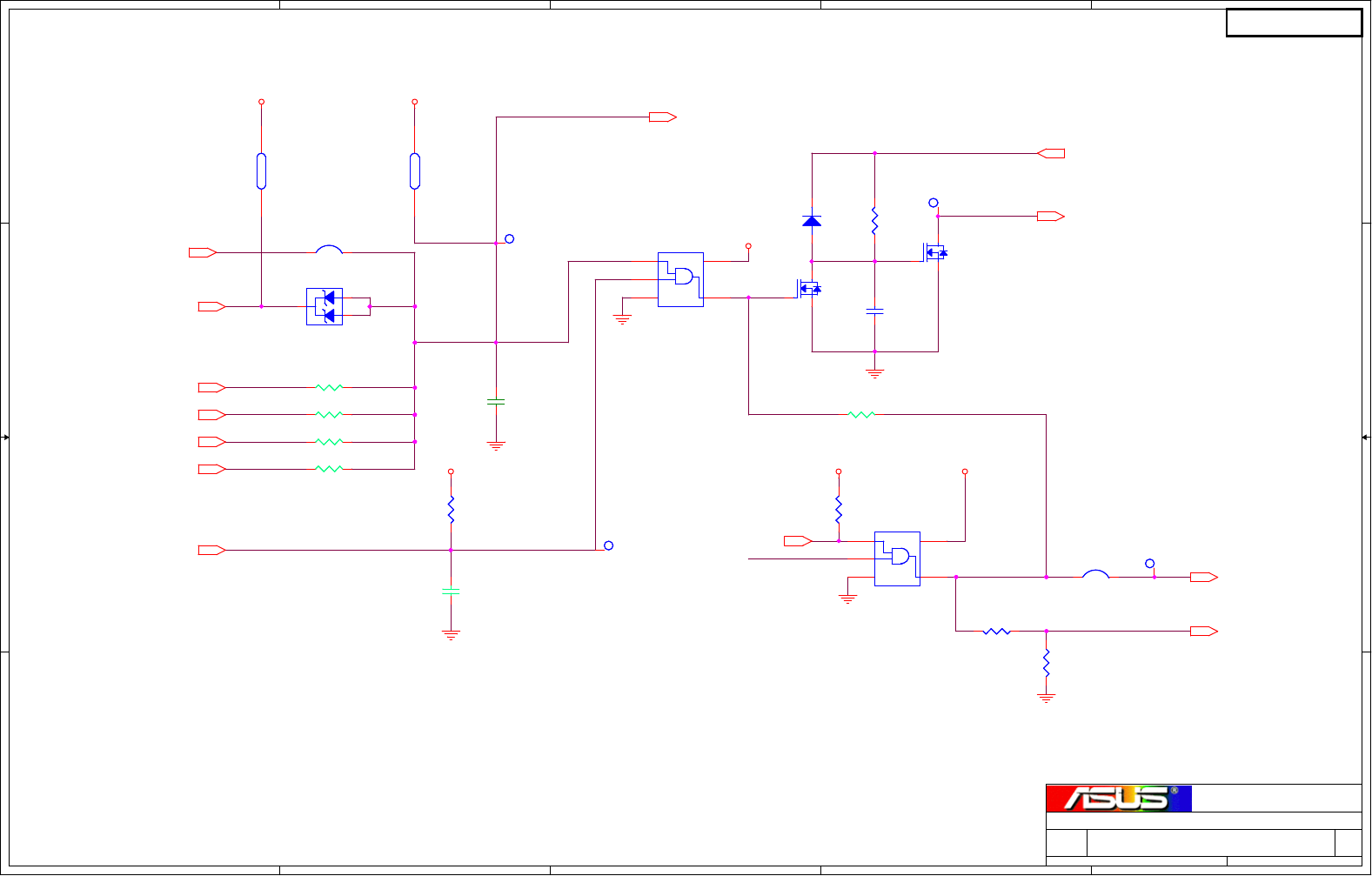Click the port on the top-right diode rail
Screen dimensions: 1372x876
[x=1051, y=154]
